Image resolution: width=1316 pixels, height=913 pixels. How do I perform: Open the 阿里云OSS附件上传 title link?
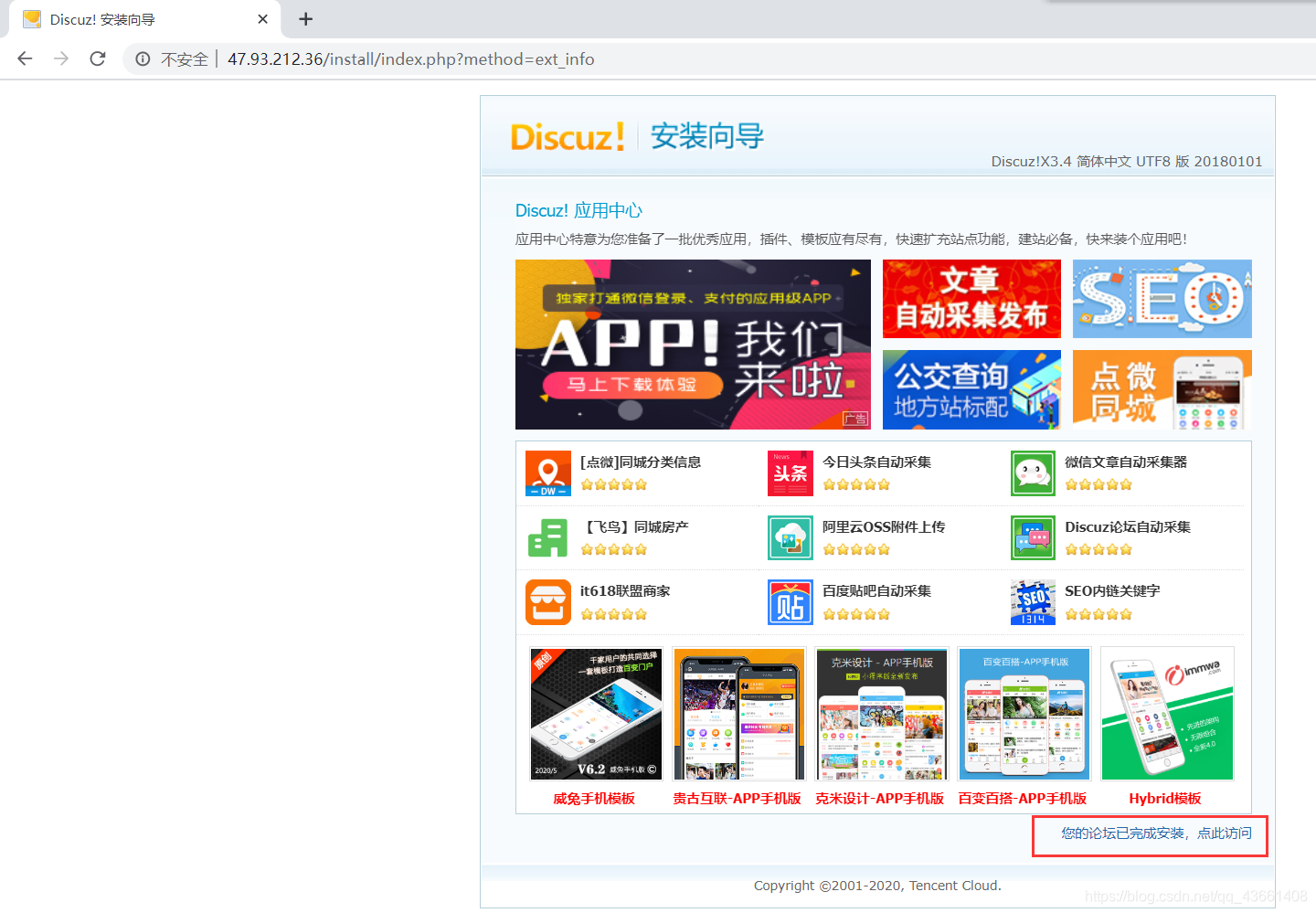884,527
